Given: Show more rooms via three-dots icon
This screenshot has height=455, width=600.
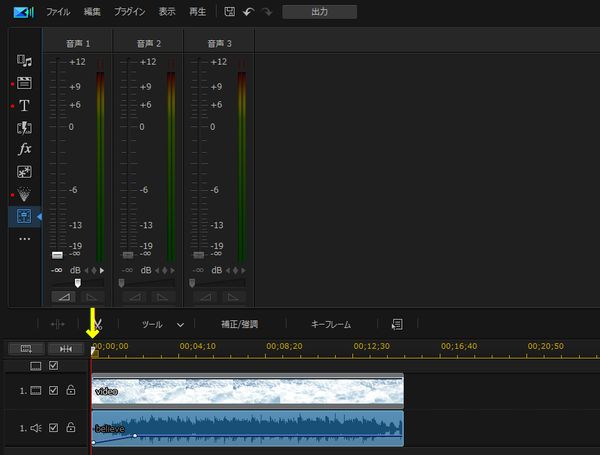Looking at the screenshot, I should point(25,239).
